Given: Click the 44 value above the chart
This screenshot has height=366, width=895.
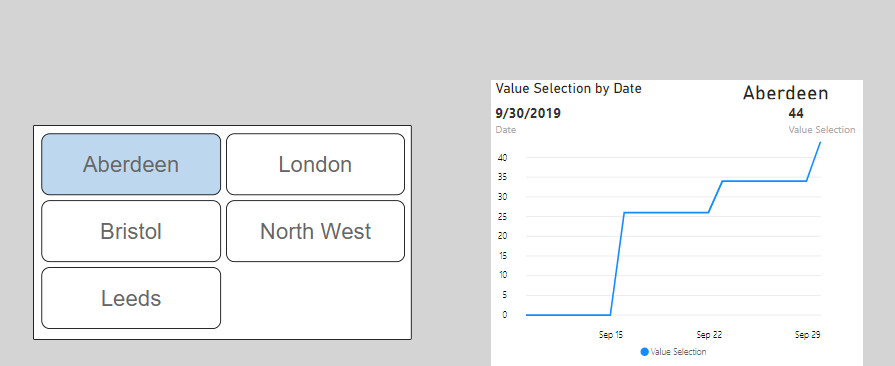Looking at the screenshot, I should (796, 113).
